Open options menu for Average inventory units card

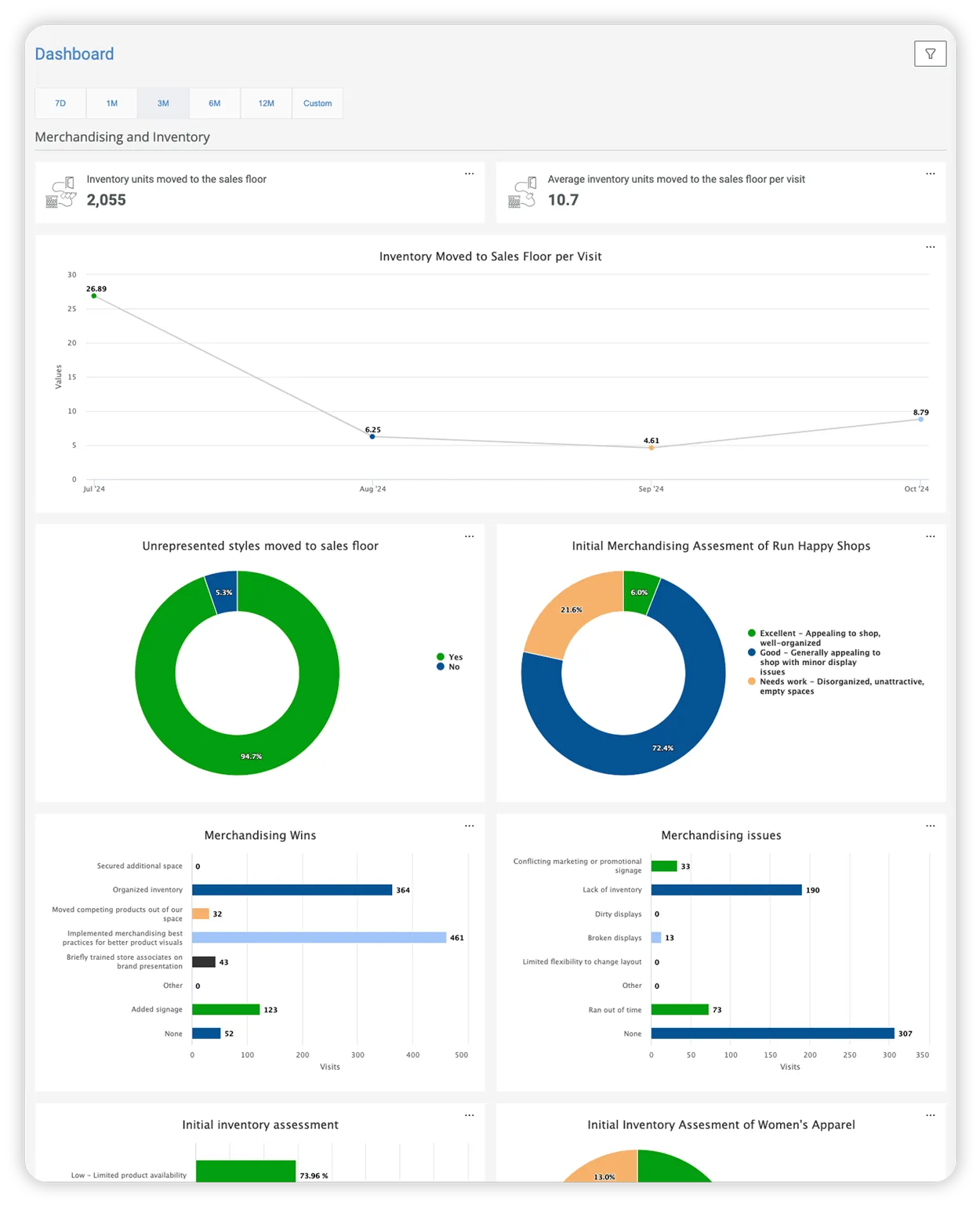coord(930,174)
